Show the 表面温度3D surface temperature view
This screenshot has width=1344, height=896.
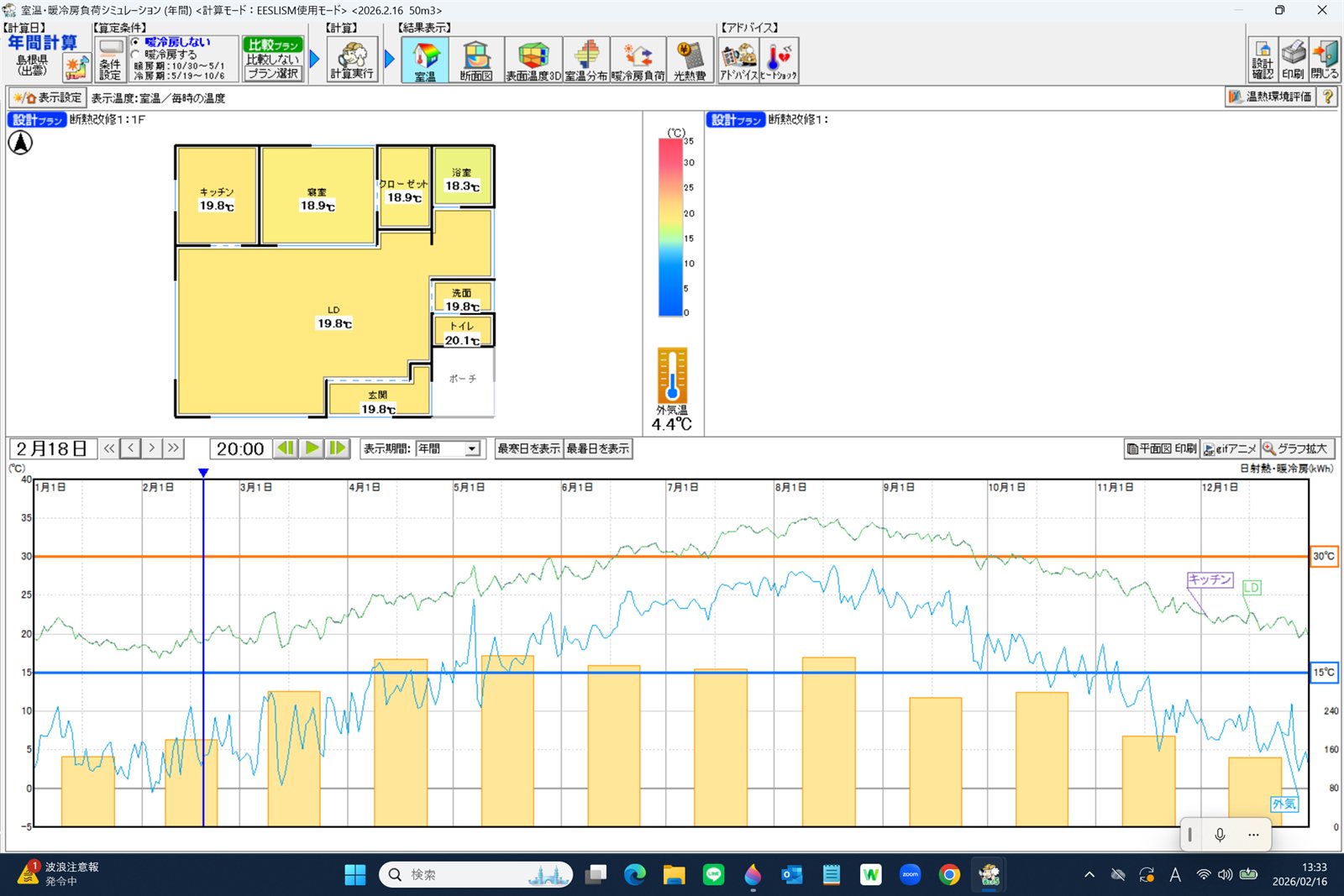[533, 60]
